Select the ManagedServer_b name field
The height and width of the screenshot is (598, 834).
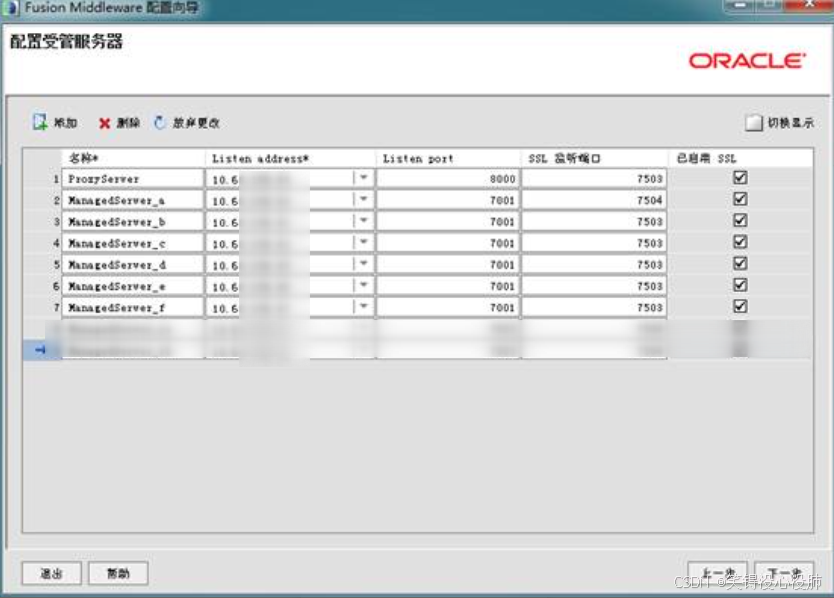[133, 221]
